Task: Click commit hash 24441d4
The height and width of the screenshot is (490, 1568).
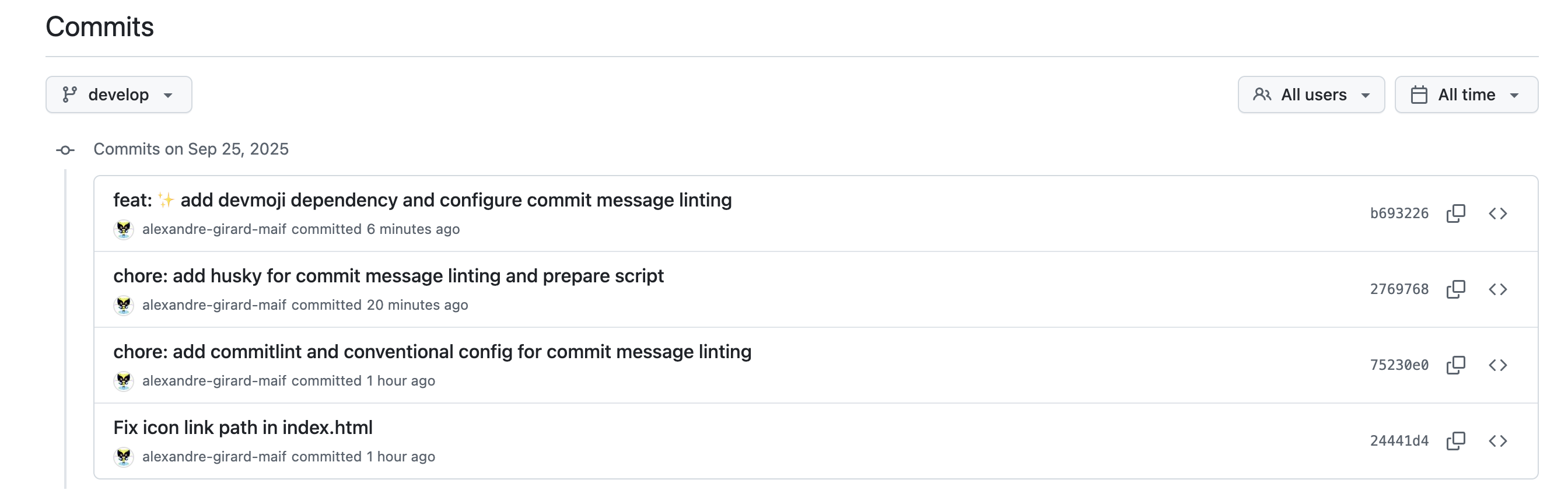Action: pyautogui.click(x=1399, y=440)
